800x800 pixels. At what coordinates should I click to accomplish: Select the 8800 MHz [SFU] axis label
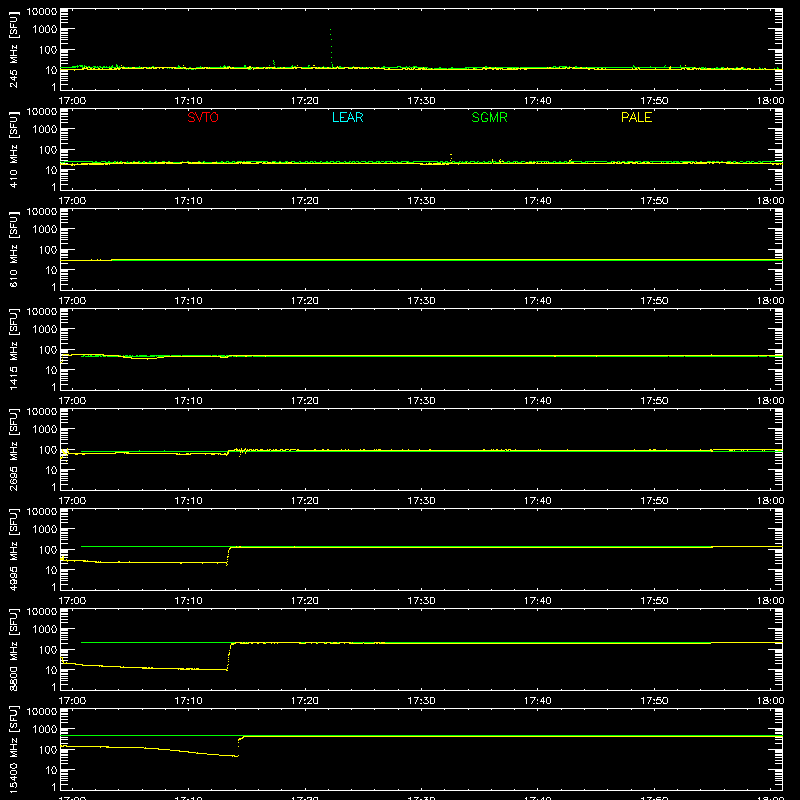tap(14, 649)
